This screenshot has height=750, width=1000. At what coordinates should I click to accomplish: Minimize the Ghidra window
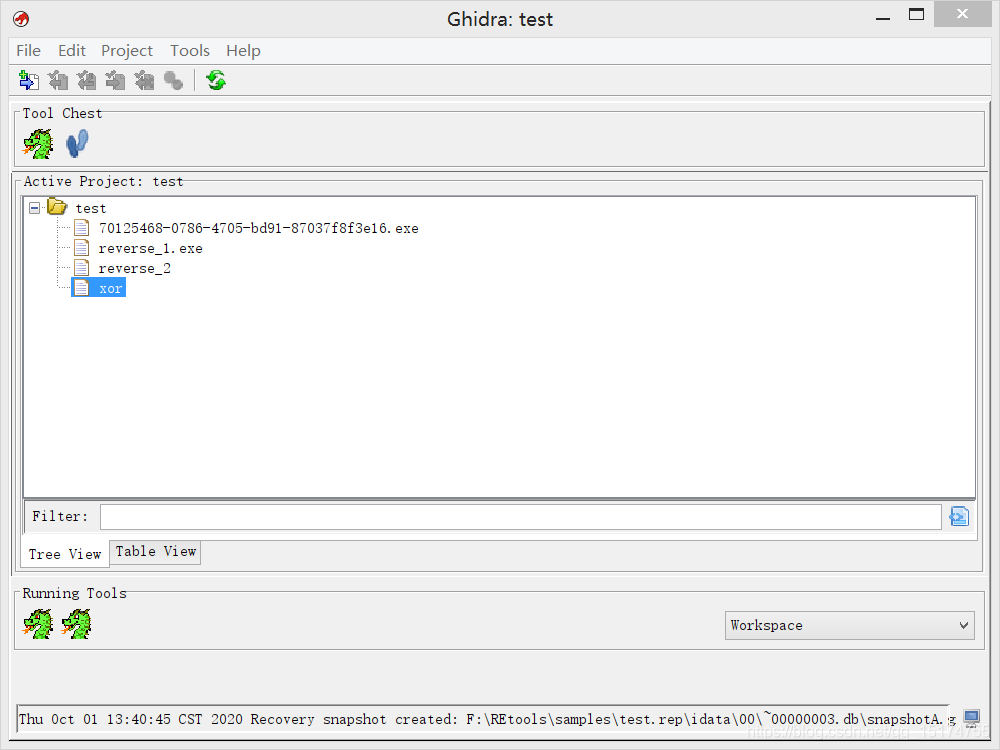(883, 17)
